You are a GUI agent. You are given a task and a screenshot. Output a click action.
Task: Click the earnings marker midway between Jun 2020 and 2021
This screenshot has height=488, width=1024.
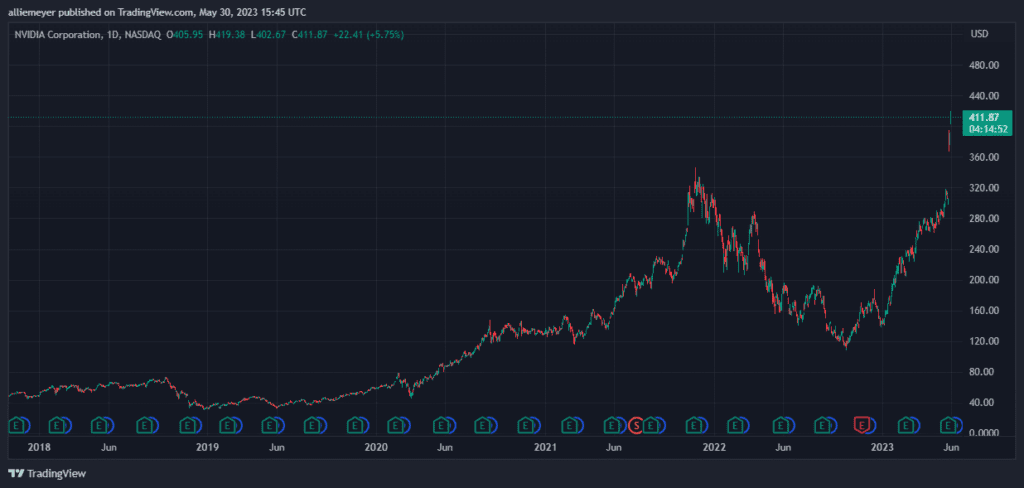[x=483, y=426]
